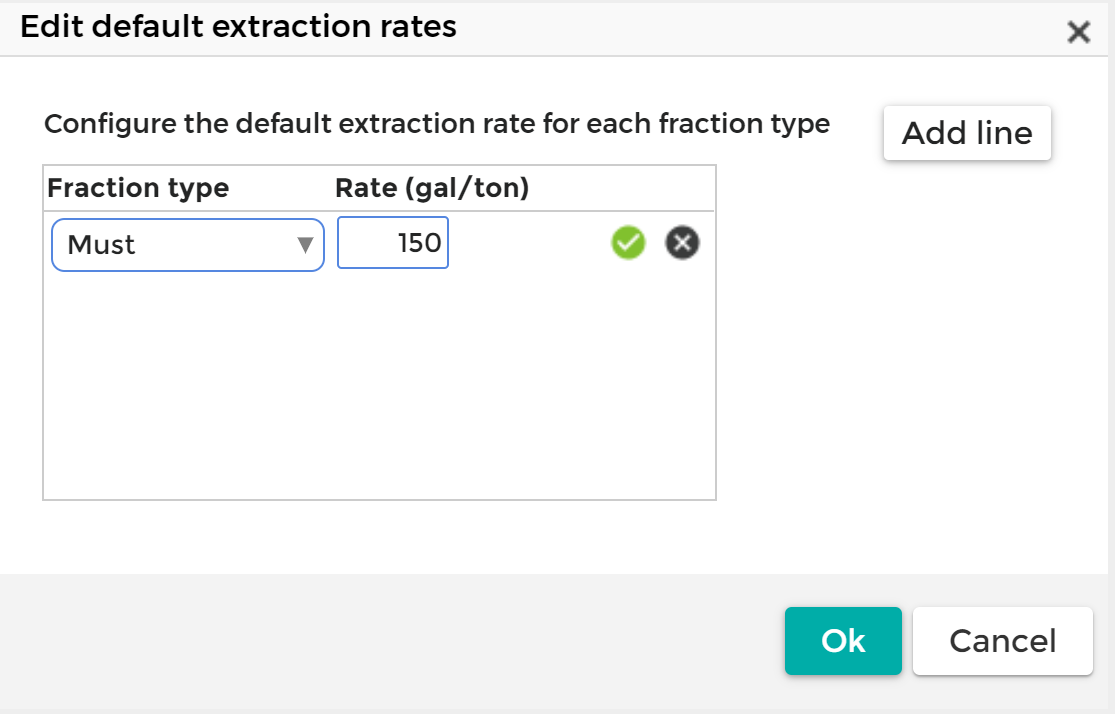The height and width of the screenshot is (714, 1115).
Task: Click the Rate field containing 150
Action: coord(393,244)
